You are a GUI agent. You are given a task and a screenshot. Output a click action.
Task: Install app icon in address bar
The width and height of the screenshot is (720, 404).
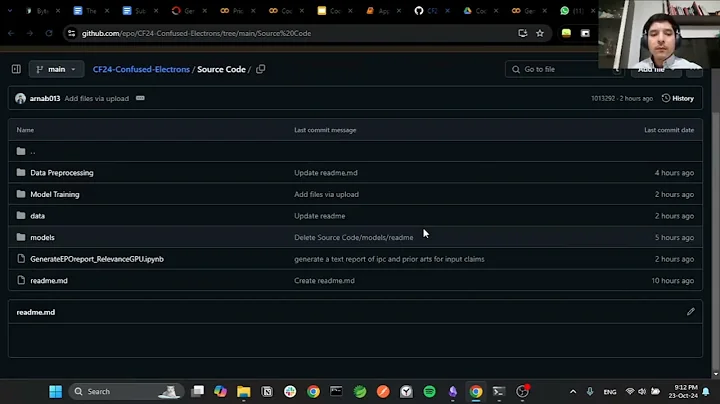(x=523, y=34)
